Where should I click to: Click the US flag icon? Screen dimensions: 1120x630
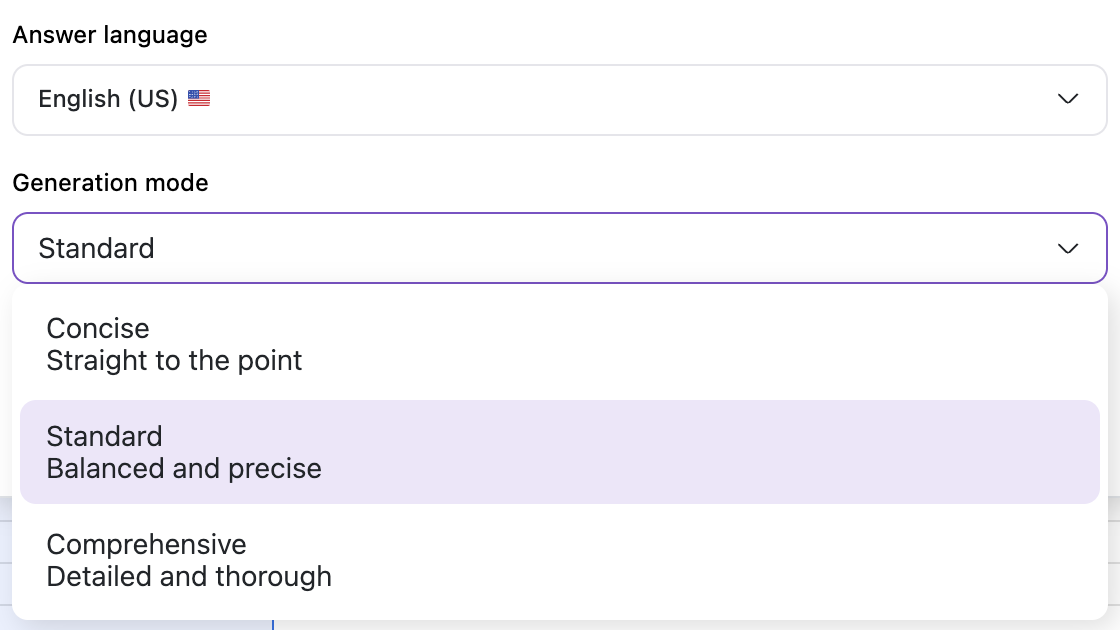[x=199, y=99]
